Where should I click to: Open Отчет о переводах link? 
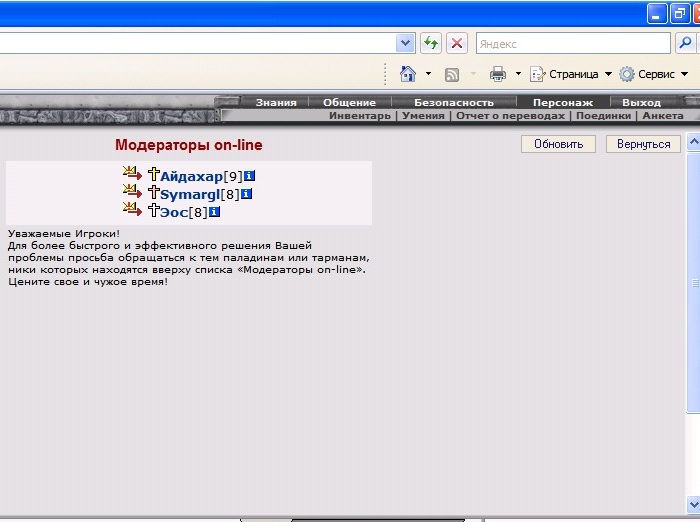point(510,116)
